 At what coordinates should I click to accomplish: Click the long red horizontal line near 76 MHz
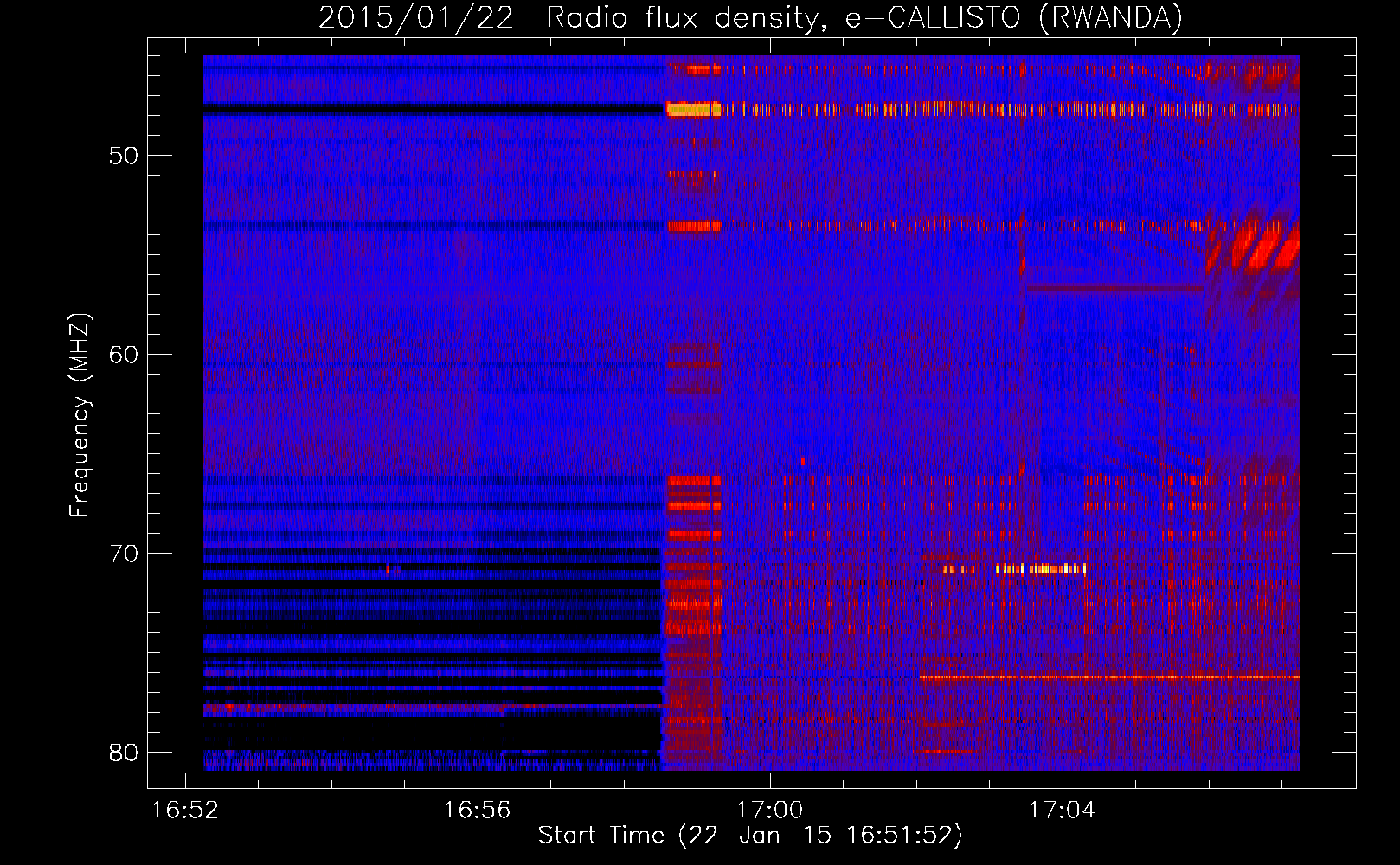1109,676
